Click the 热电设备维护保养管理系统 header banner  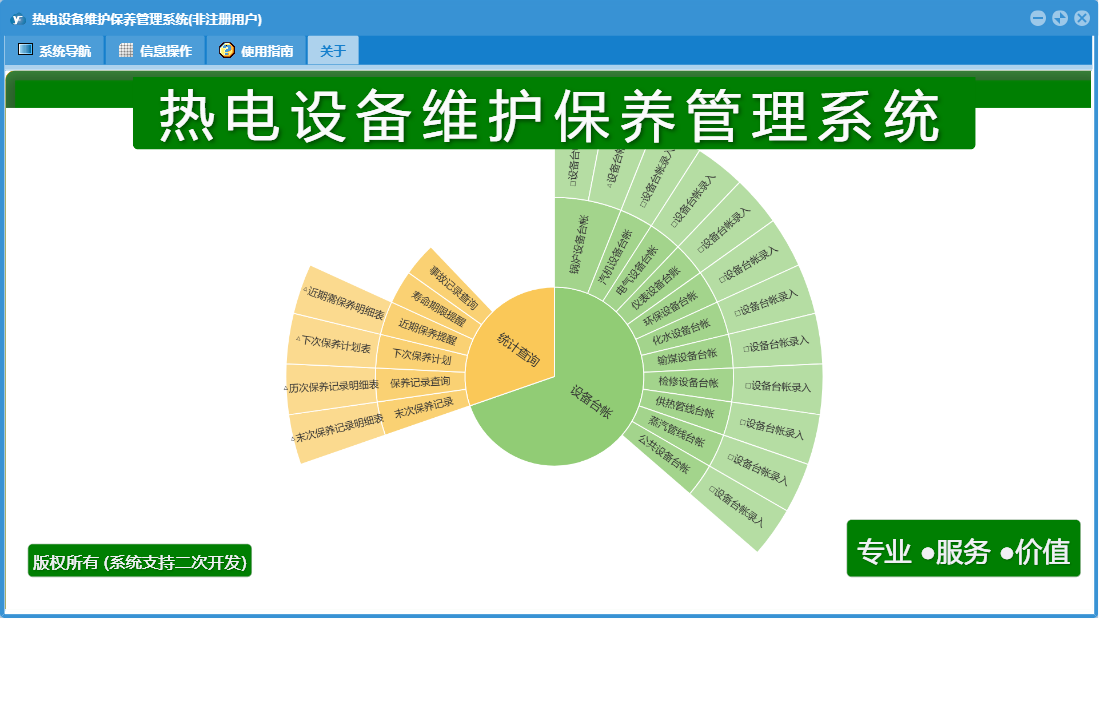(554, 113)
